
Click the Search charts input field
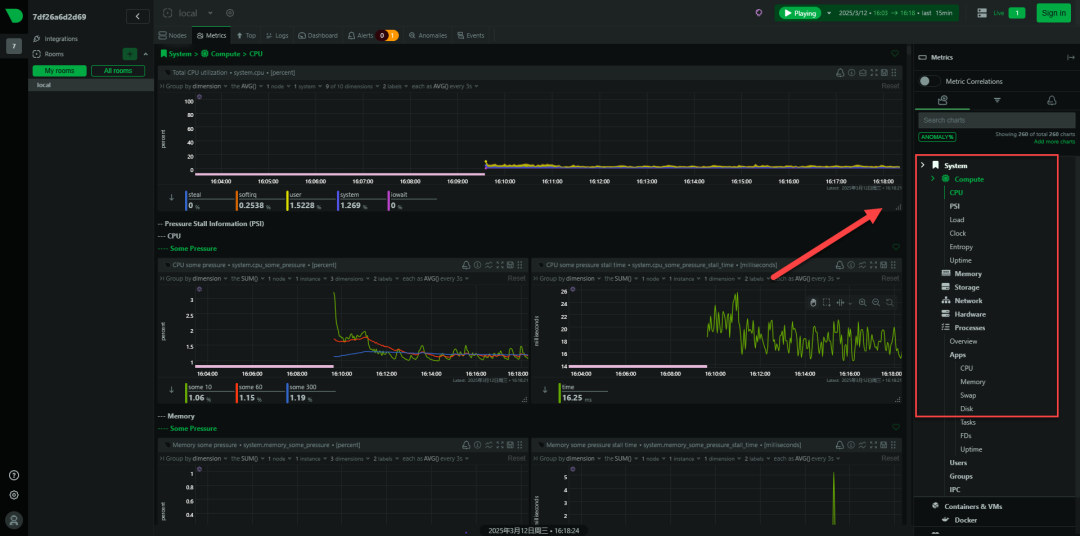pyautogui.click(x=997, y=121)
